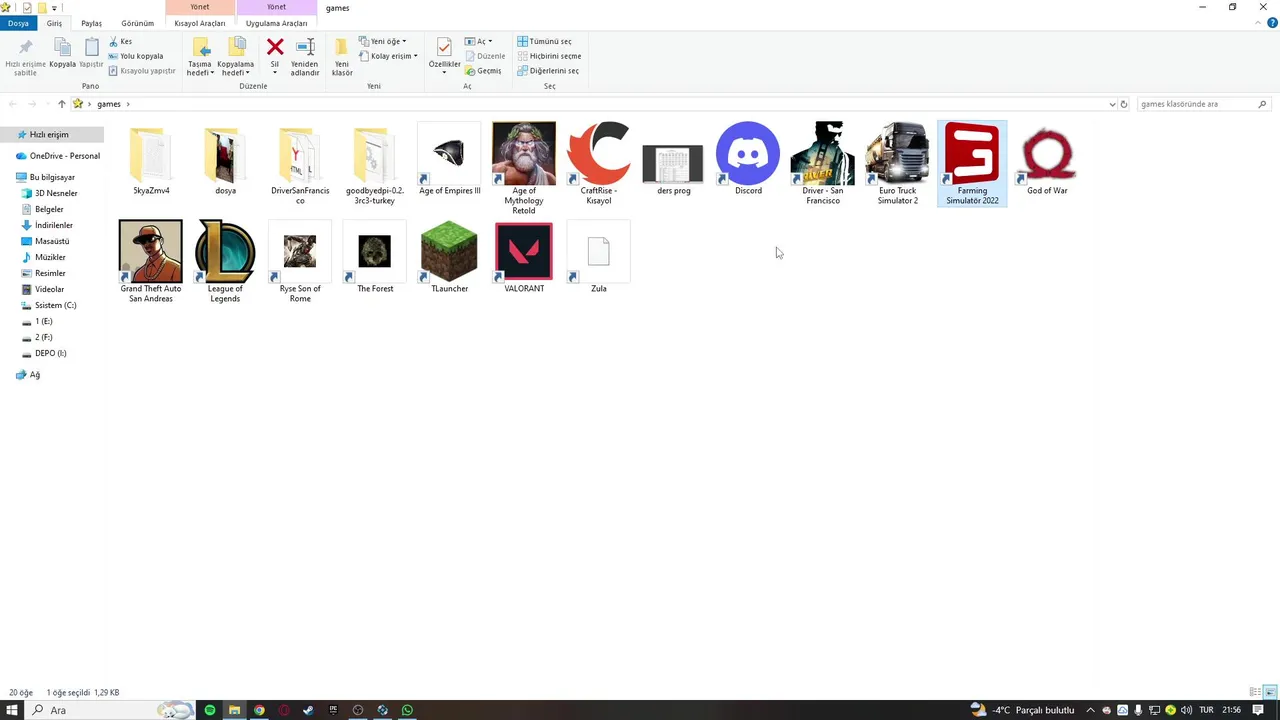Open DEPO (I:) drive in sidebar
This screenshot has height=720, width=1280.
click(51, 353)
